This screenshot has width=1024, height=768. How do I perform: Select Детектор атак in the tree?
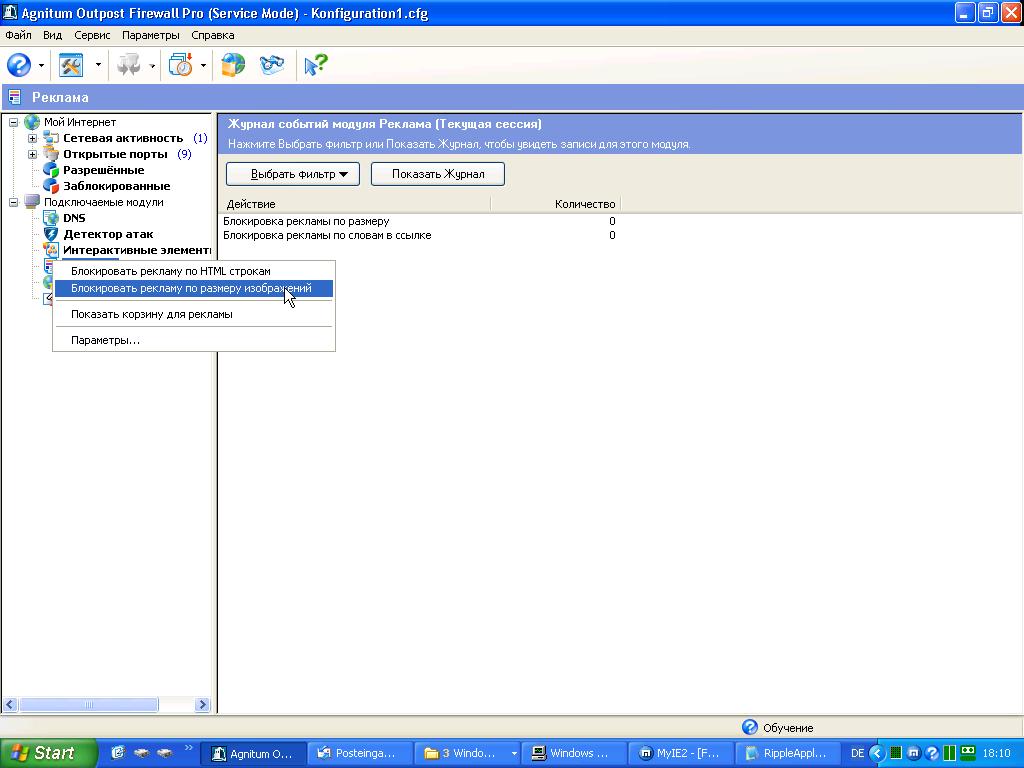pos(108,234)
